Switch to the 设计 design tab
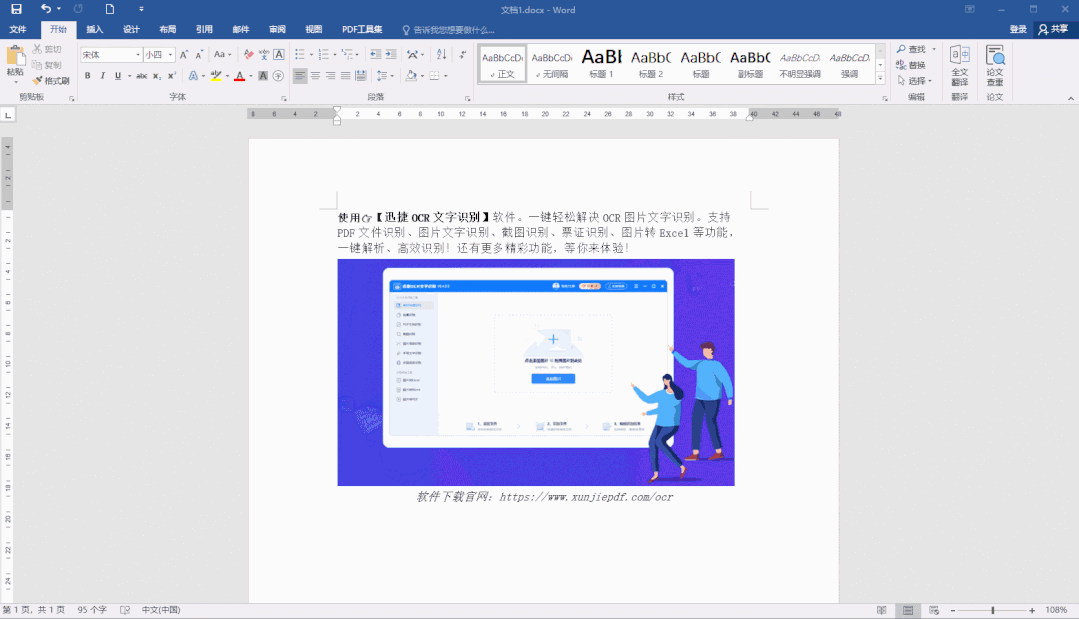Image resolution: width=1079 pixels, height=619 pixels. tap(131, 29)
